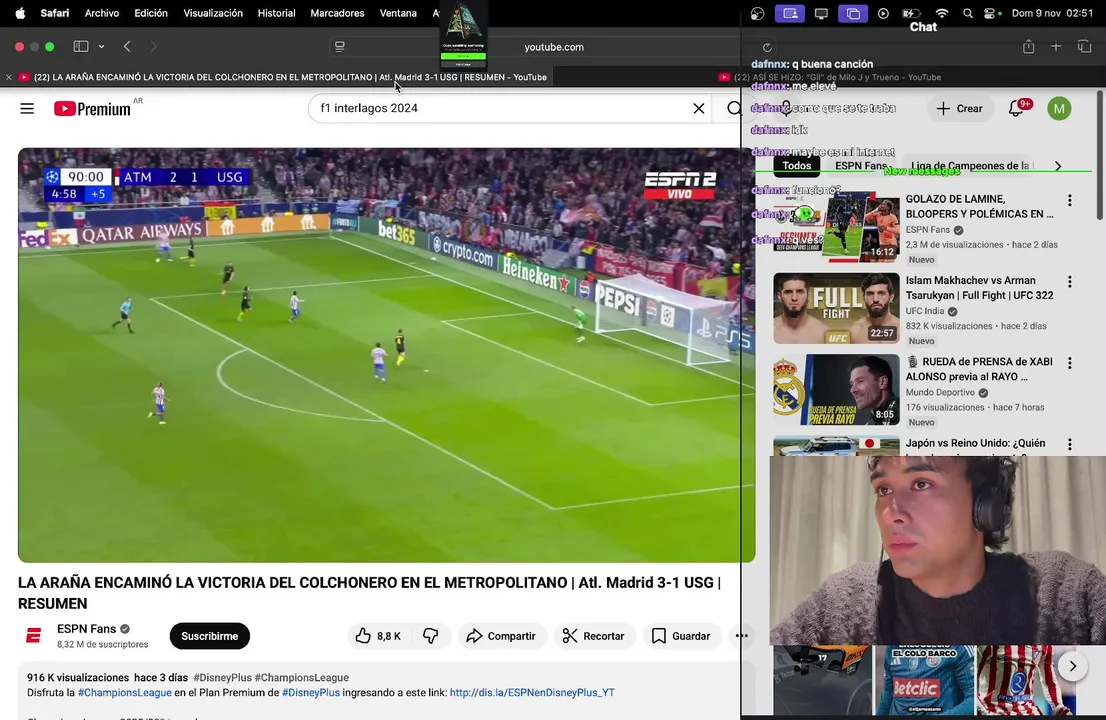Close the LA ARAÑA ENCAMINÓ tab
Image resolution: width=1106 pixels, height=720 pixels.
coord(8,78)
